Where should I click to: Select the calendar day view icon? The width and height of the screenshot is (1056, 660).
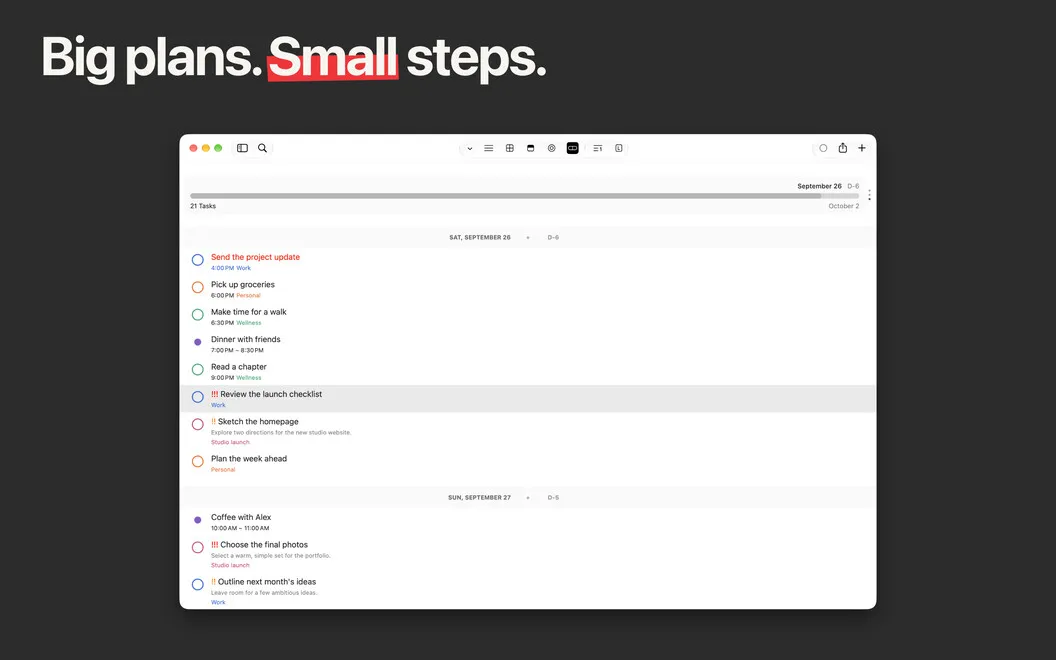tap(531, 148)
